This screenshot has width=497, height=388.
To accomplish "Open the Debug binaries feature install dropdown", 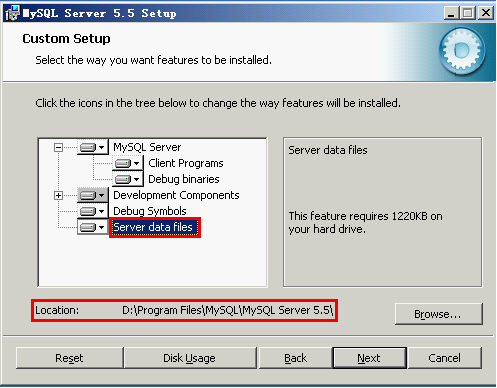I will pos(128,179).
